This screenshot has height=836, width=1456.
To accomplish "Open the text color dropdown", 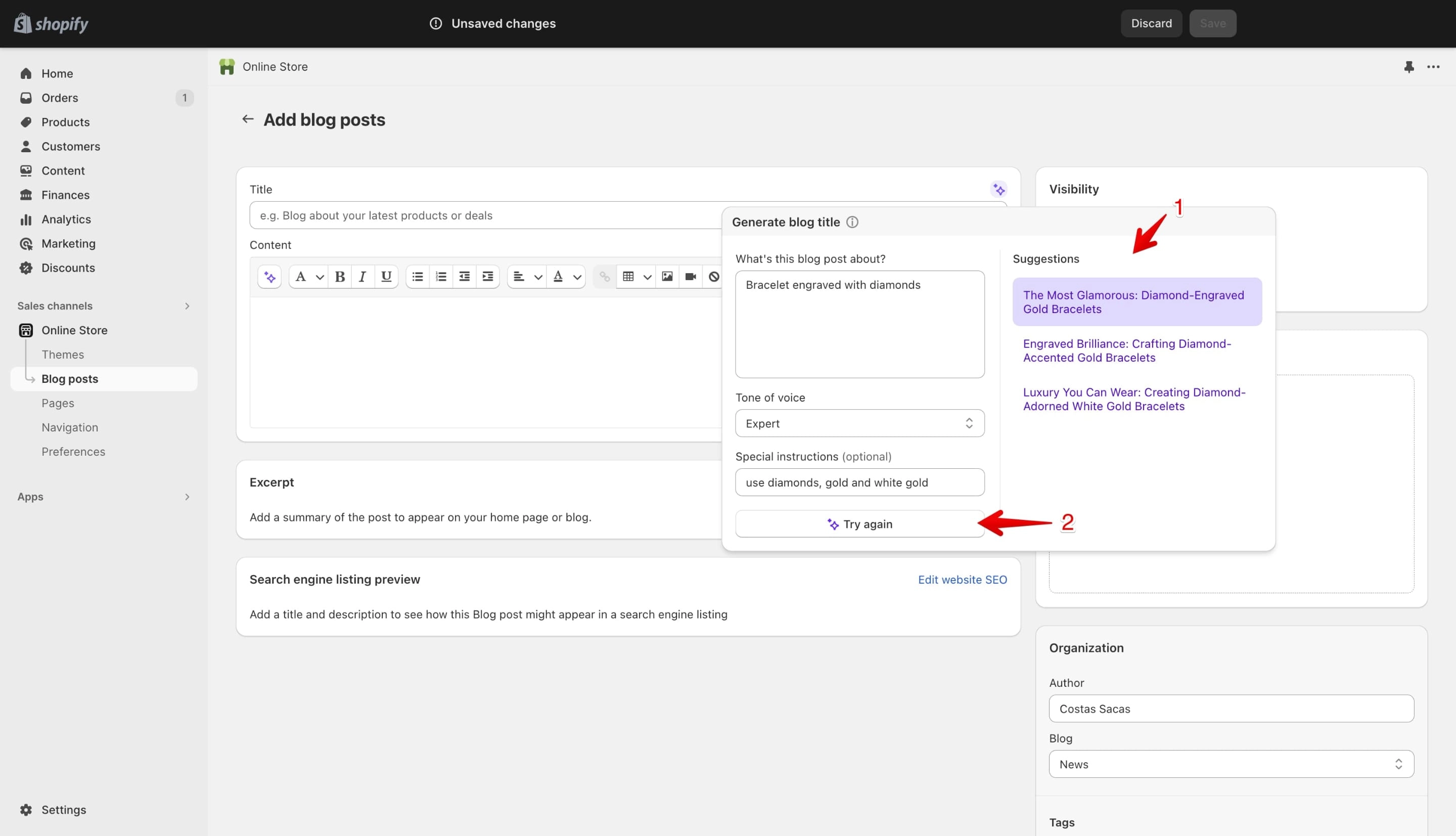I will [566, 277].
